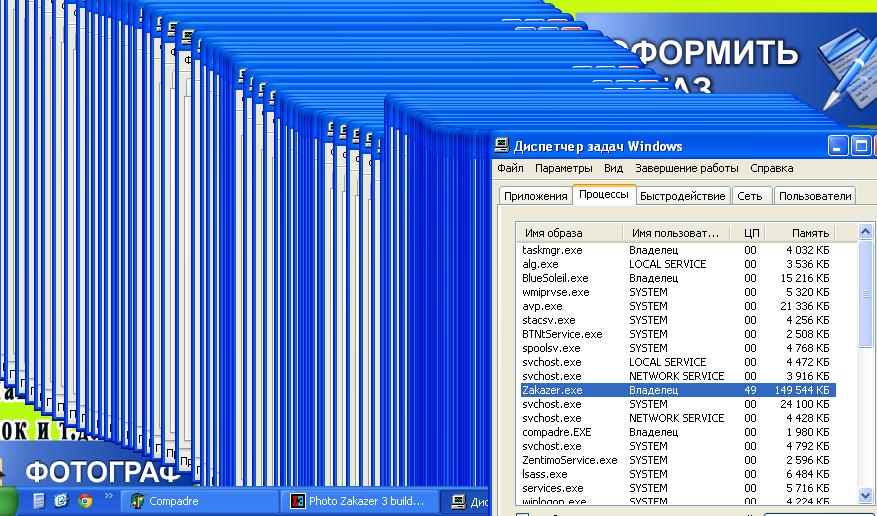Select the wmiprvse.exe process
877x516 pixels.
coord(678,292)
